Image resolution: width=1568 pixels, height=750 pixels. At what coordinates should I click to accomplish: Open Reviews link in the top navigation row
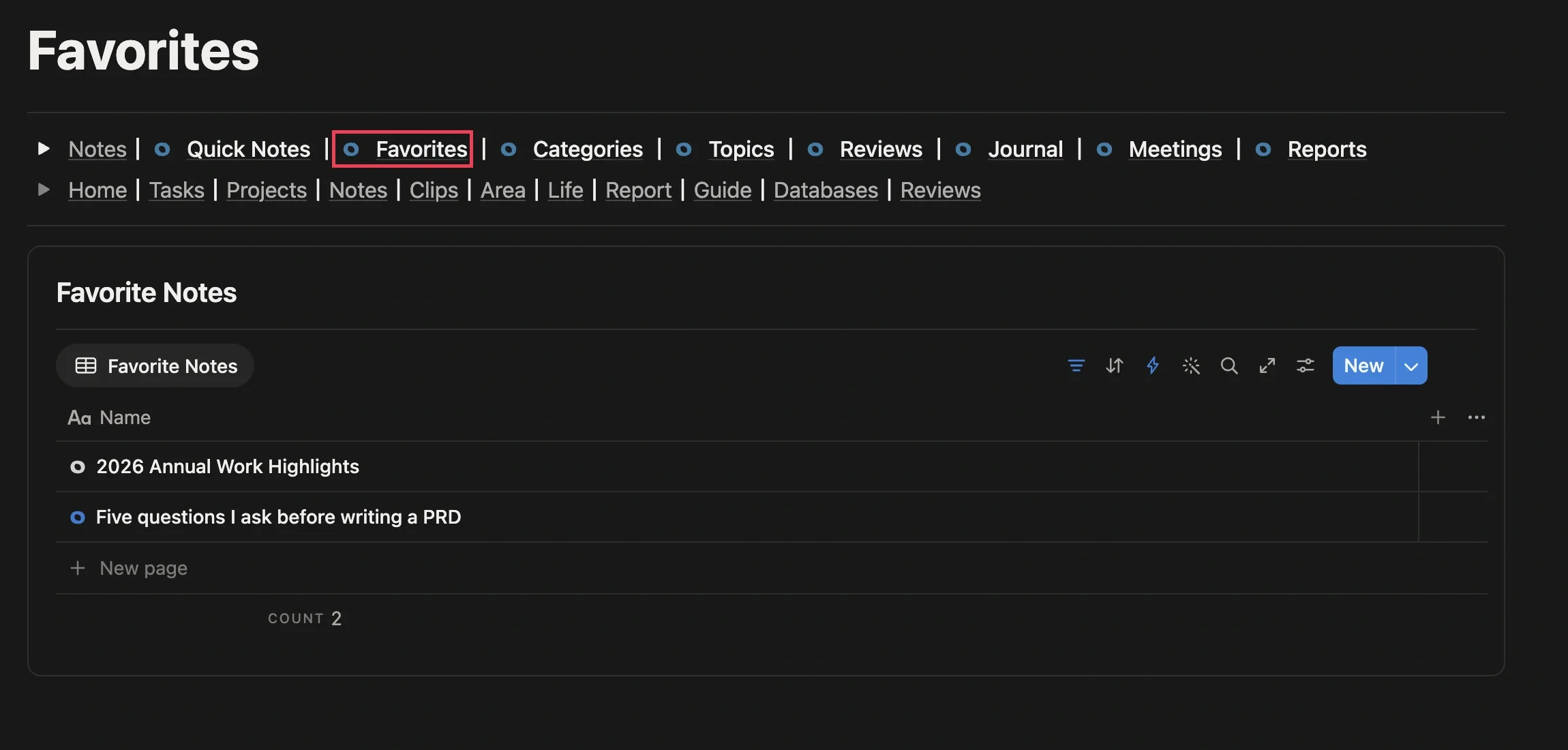881,149
